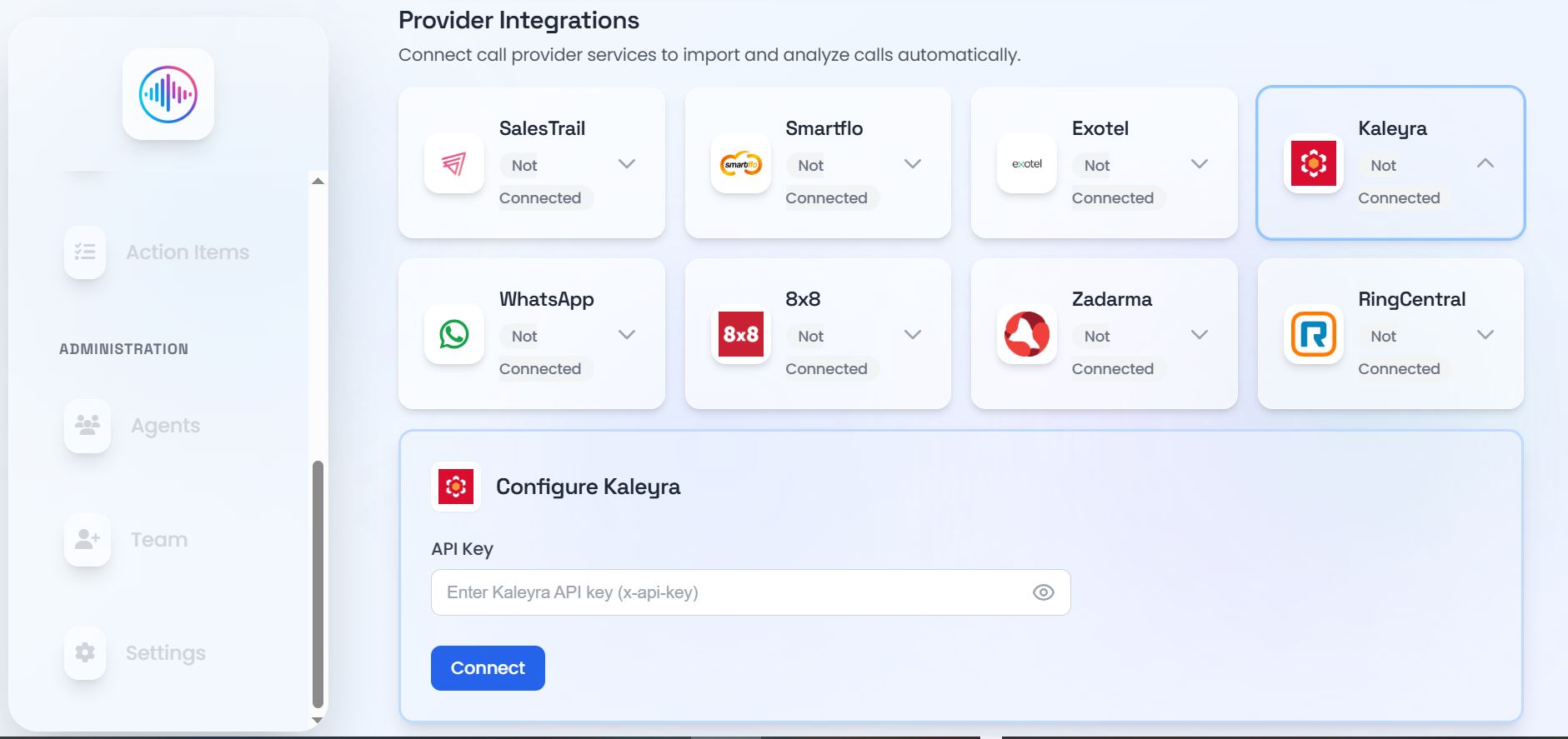1568x739 pixels.
Task: Click the SalesTrail paper-plane logo
Action: click(x=454, y=163)
